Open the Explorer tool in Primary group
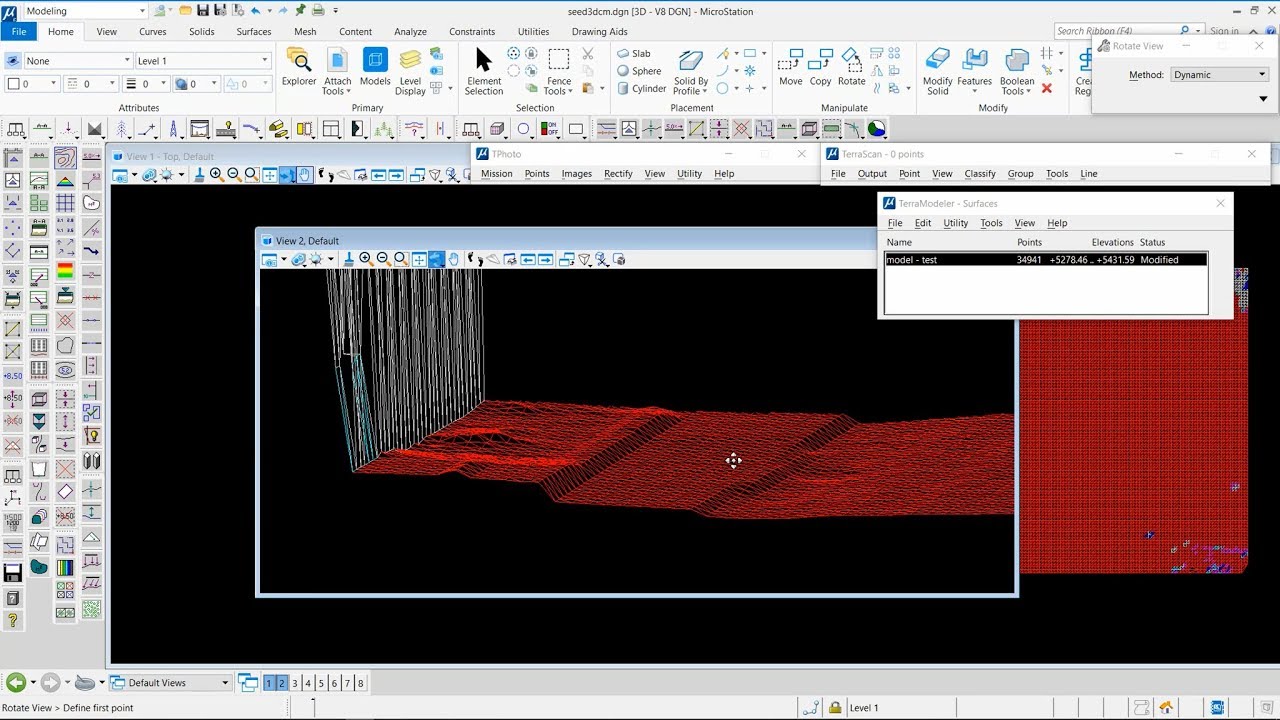 tap(299, 67)
